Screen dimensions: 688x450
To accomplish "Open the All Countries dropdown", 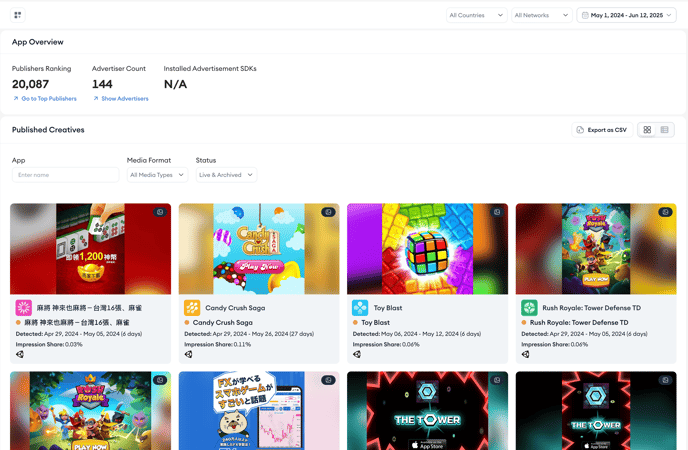I will pos(476,15).
